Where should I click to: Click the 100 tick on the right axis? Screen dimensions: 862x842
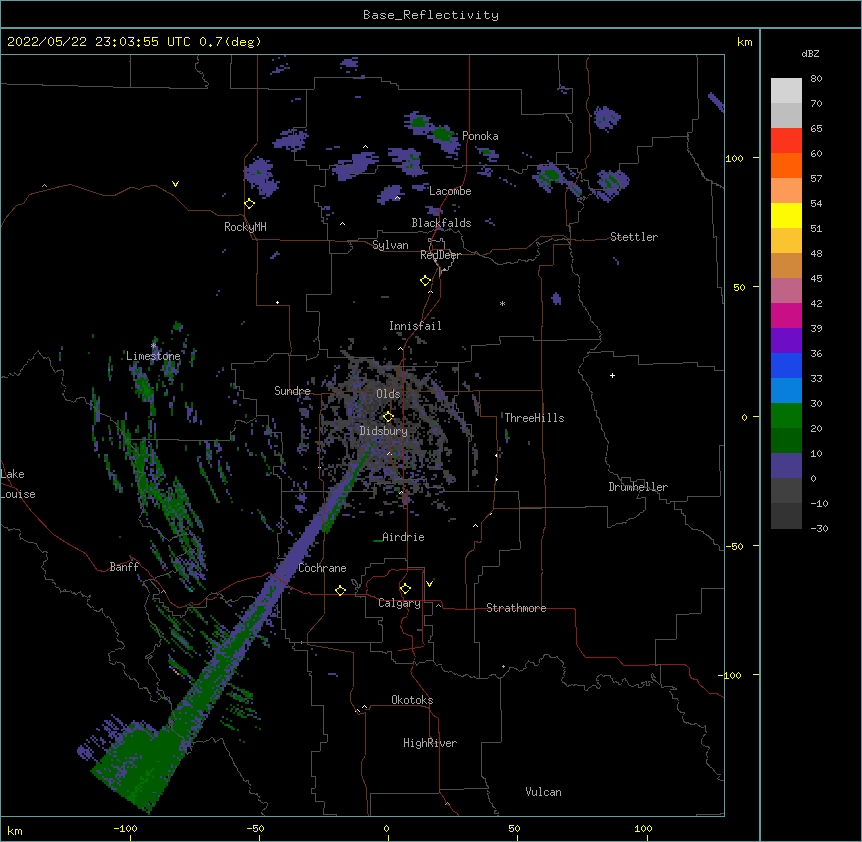point(735,158)
